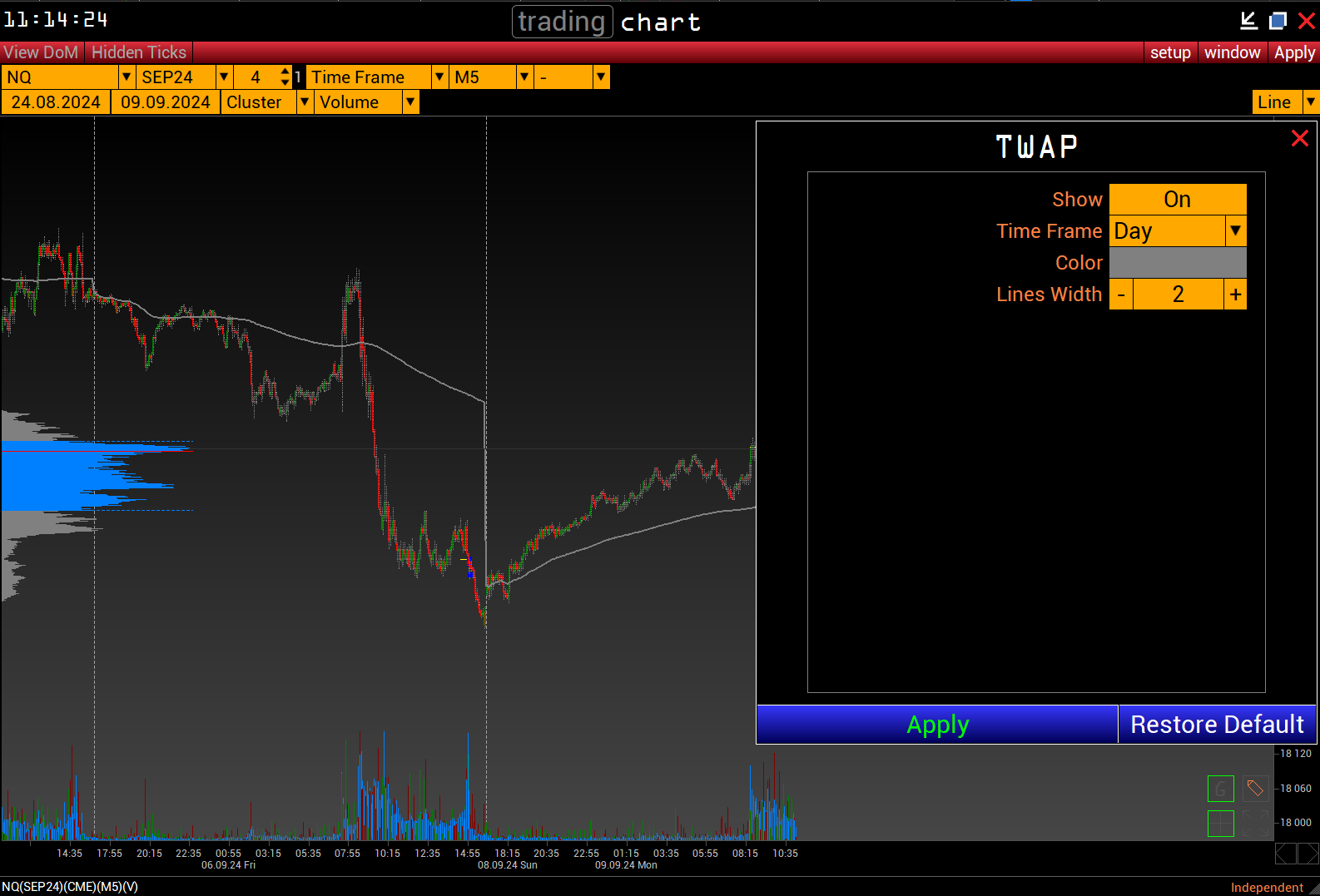This screenshot has height=896, width=1320.
Task: Click green Apply button in TWAP panel
Action: click(x=937, y=725)
